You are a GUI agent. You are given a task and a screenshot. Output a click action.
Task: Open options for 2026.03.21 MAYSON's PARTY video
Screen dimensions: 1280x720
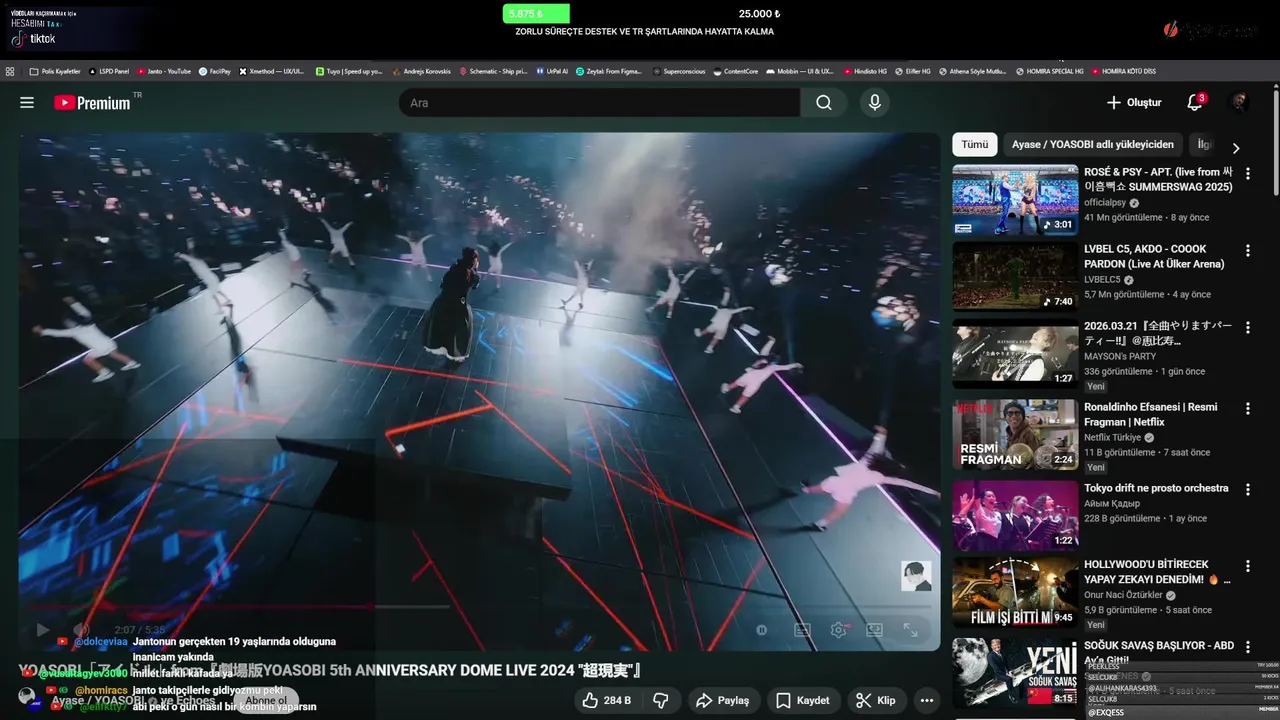point(1247,327)
